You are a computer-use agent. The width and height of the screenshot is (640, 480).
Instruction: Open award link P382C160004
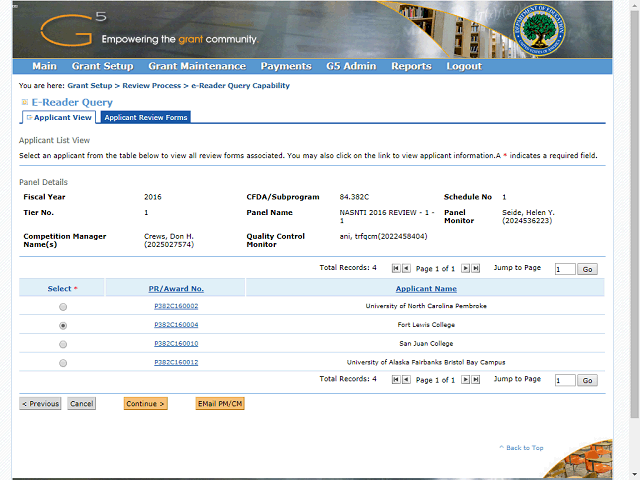tap(176, 325)
